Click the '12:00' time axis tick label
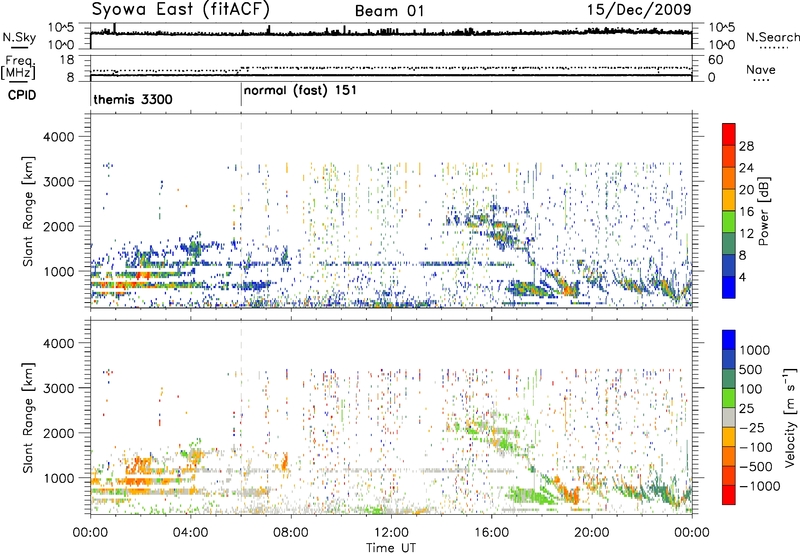The image size is (800, 554). (391, 533)
